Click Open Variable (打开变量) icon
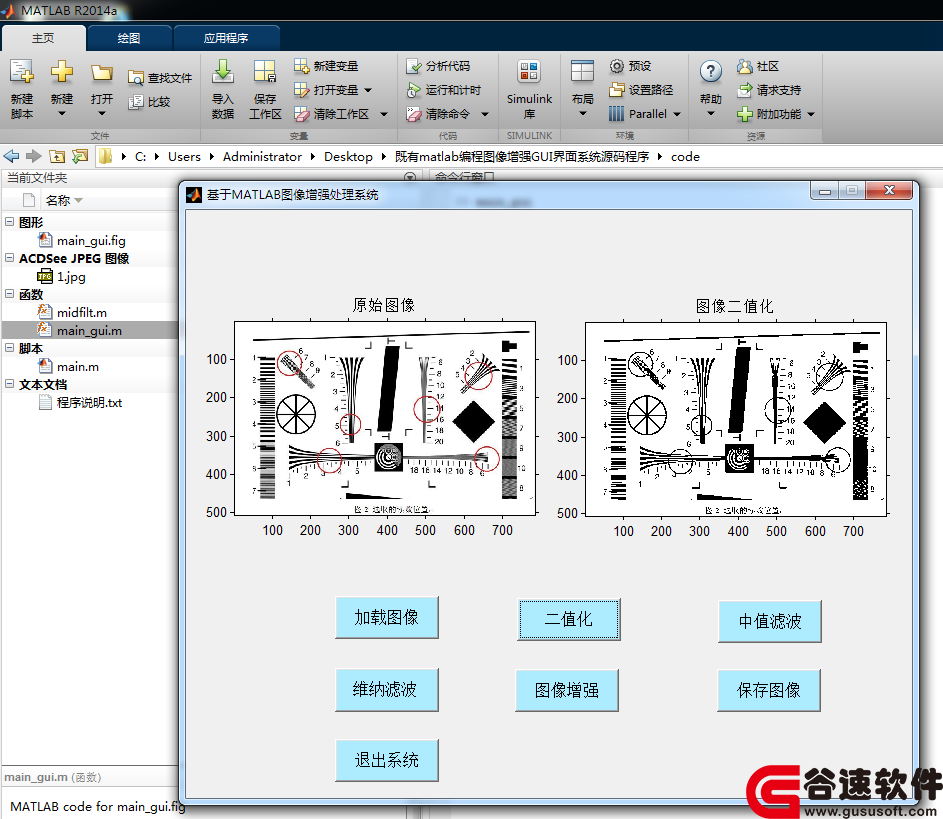Screen dimensions: 943x819 pos(301,90)
